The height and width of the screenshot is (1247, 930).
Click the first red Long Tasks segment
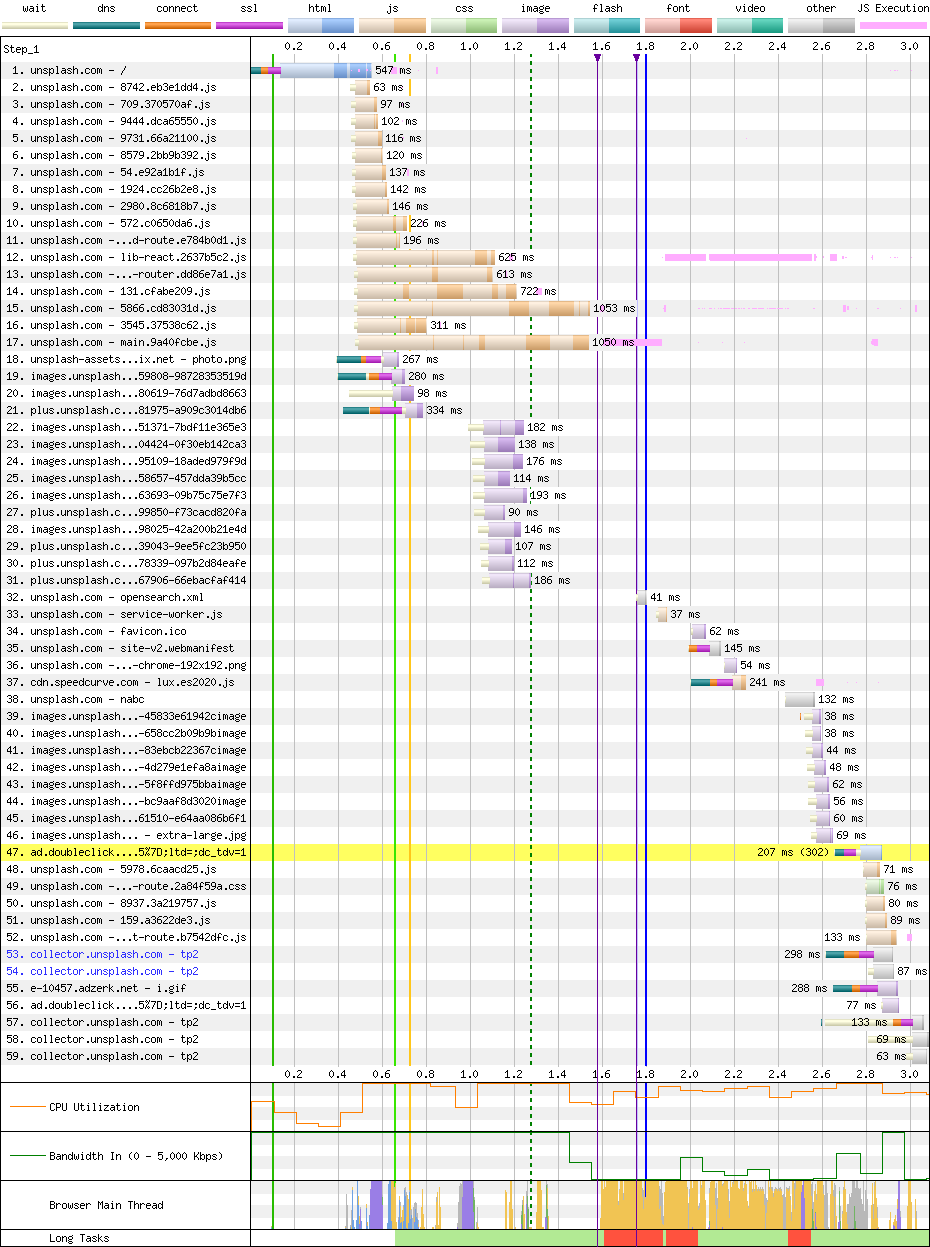[620, 1238]
